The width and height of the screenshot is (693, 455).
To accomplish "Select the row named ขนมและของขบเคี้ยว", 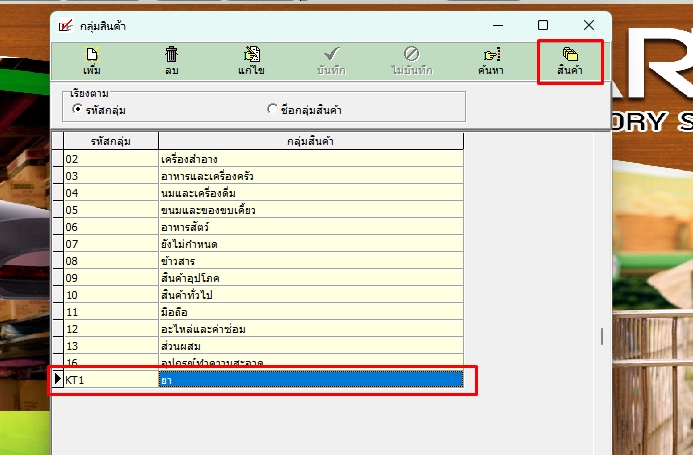I will pyautogui.click(x=258, y=210).
